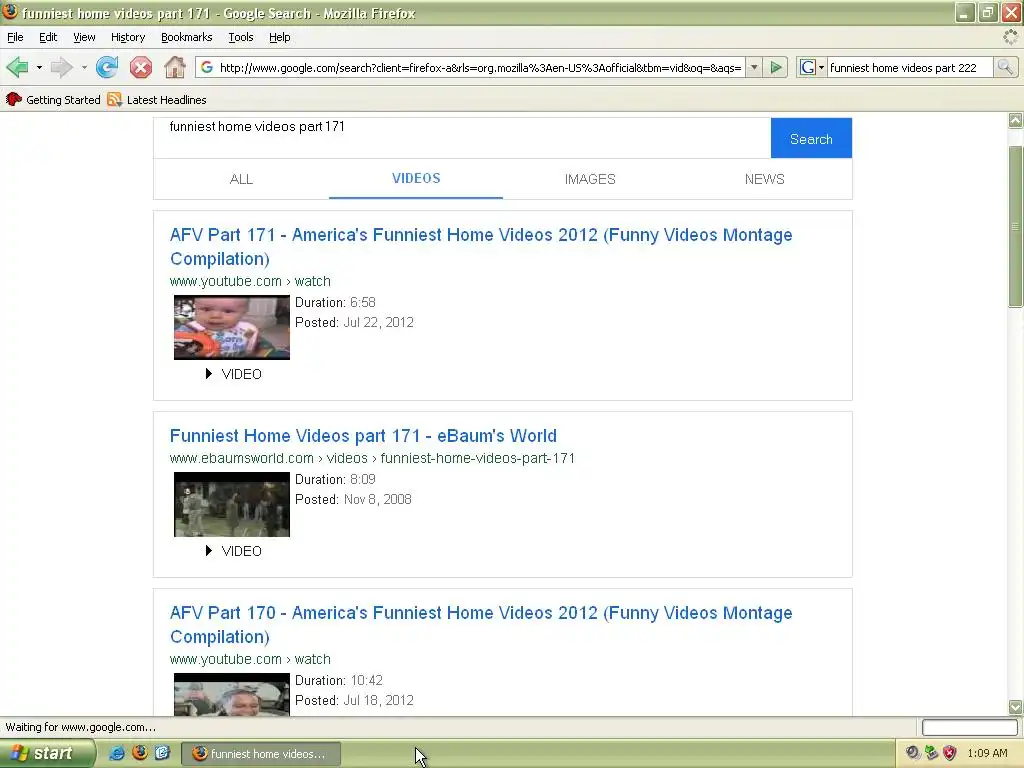Click the blue Search button
The height and width of the screenshot is (768, 1024).
point(811,138)
